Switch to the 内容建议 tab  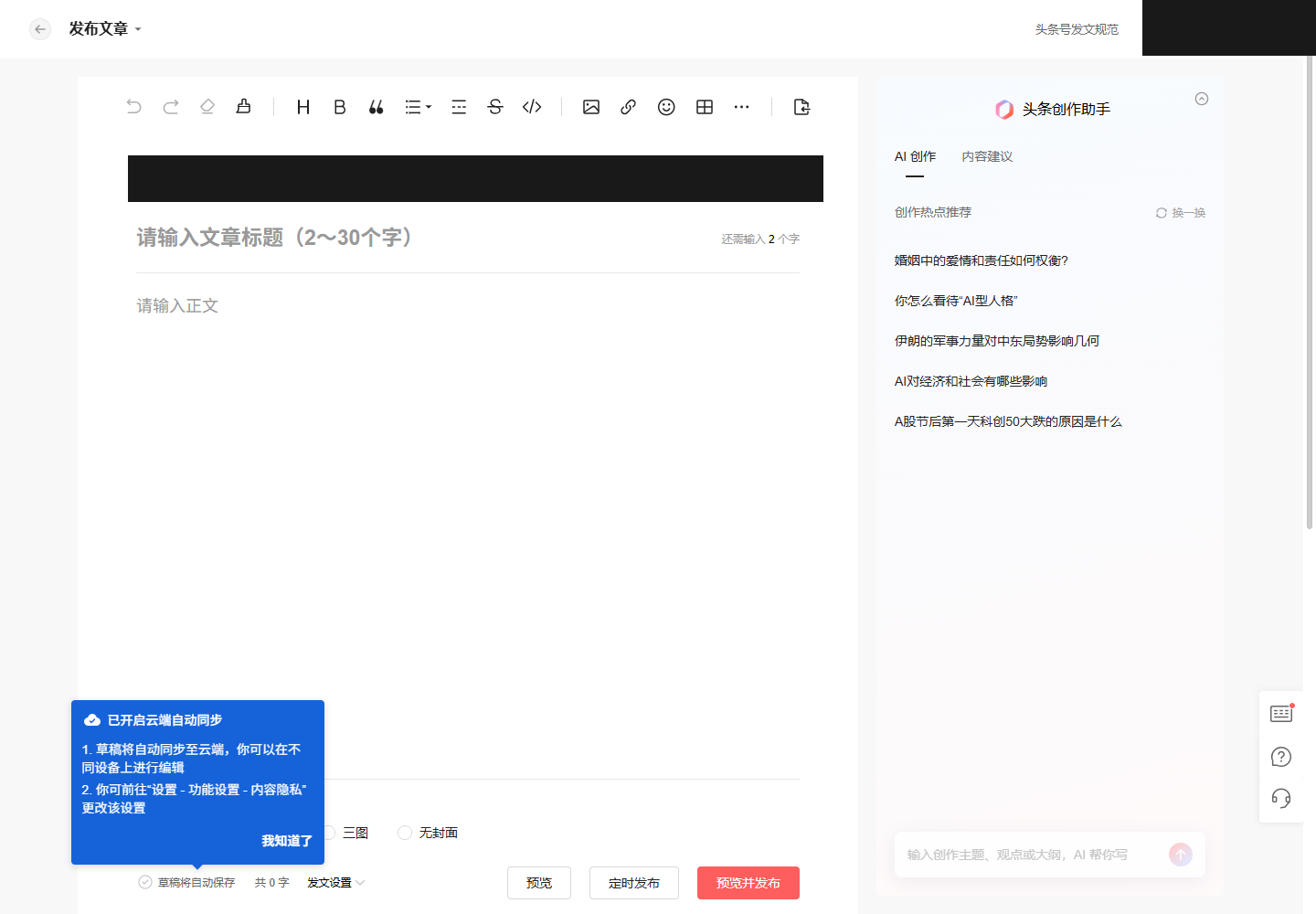point(987,156)
